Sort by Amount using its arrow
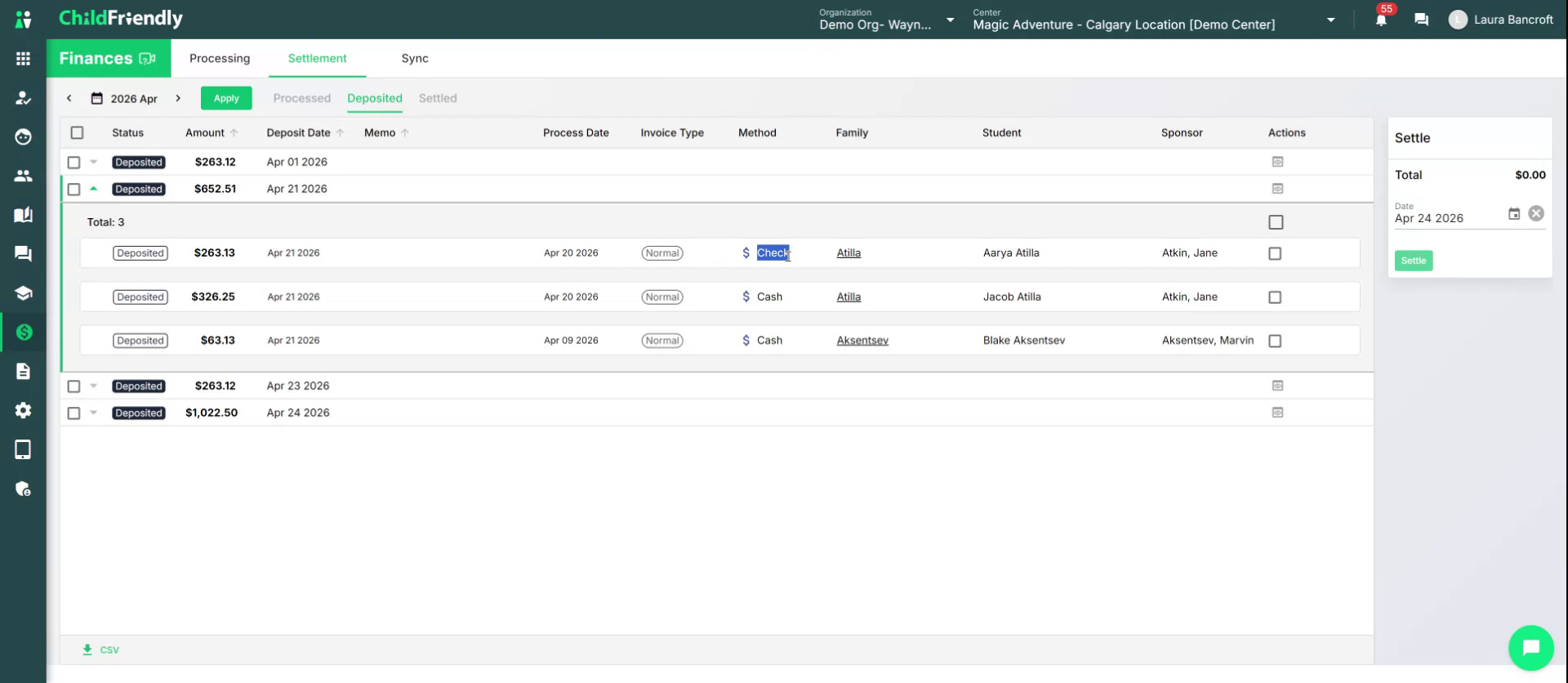 coord(234,132)
